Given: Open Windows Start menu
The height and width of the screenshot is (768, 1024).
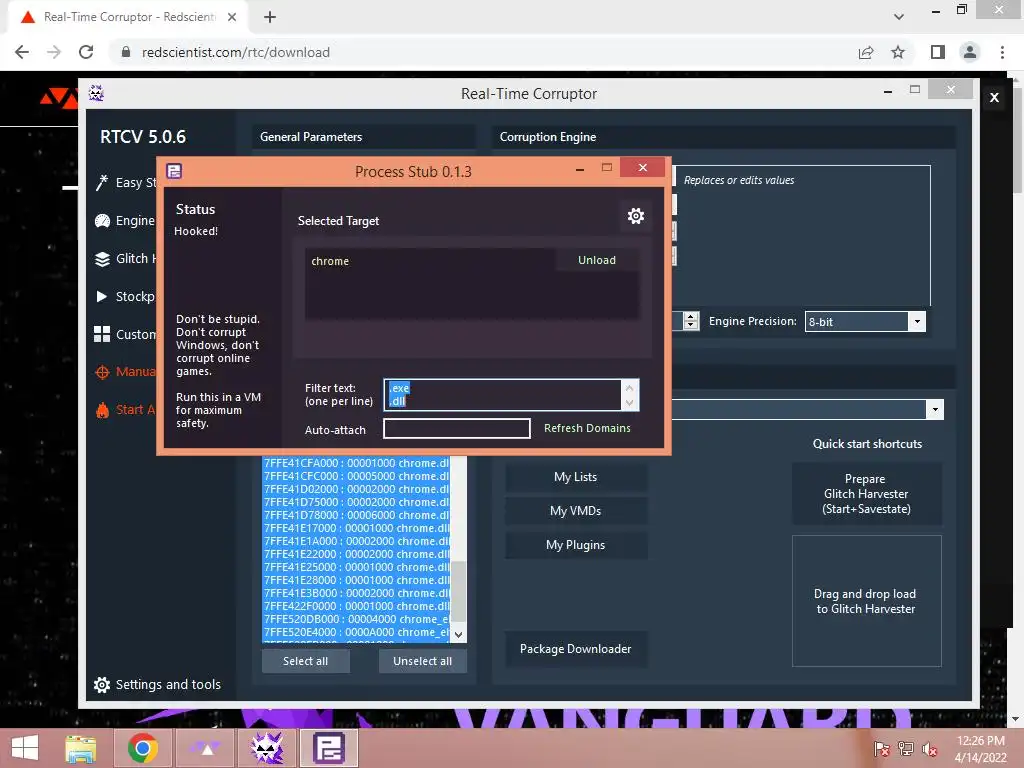Looking at the screenshot, I should (25, 748).
